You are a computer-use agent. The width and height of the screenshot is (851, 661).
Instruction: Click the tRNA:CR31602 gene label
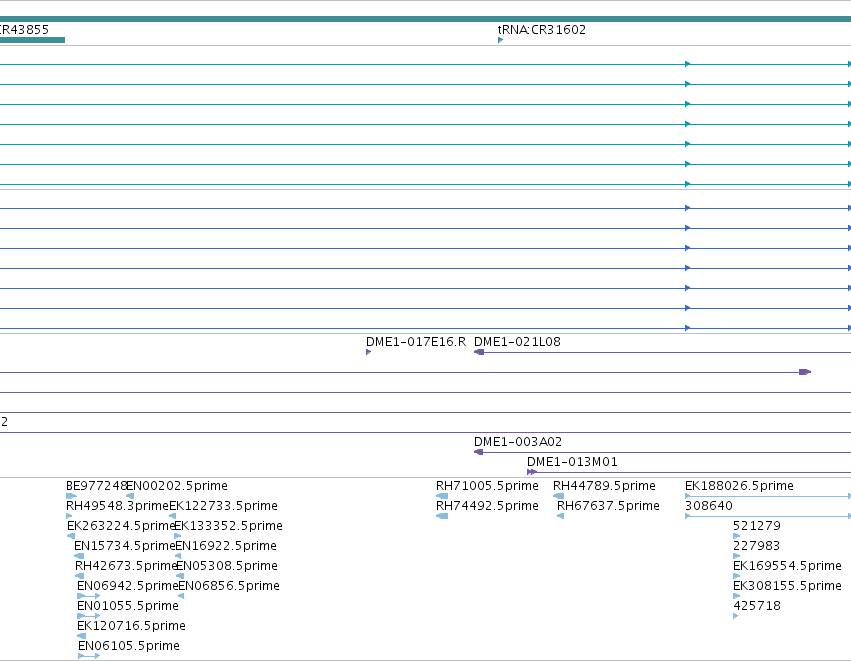[542, 30]
